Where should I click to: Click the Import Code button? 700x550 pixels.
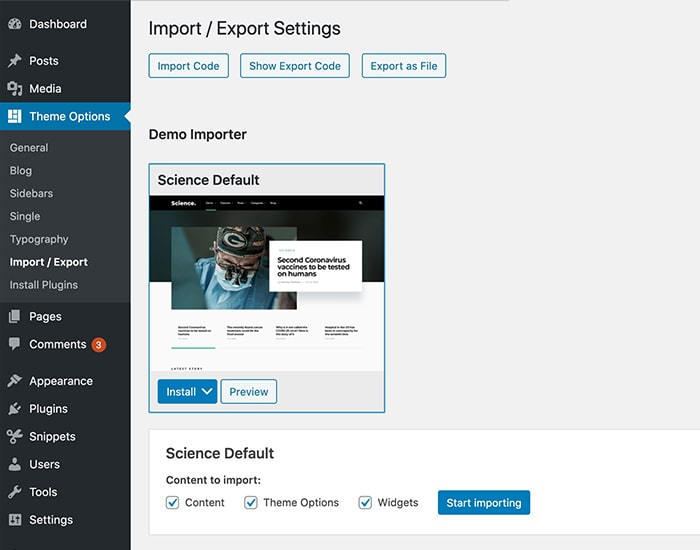(188, 66)
